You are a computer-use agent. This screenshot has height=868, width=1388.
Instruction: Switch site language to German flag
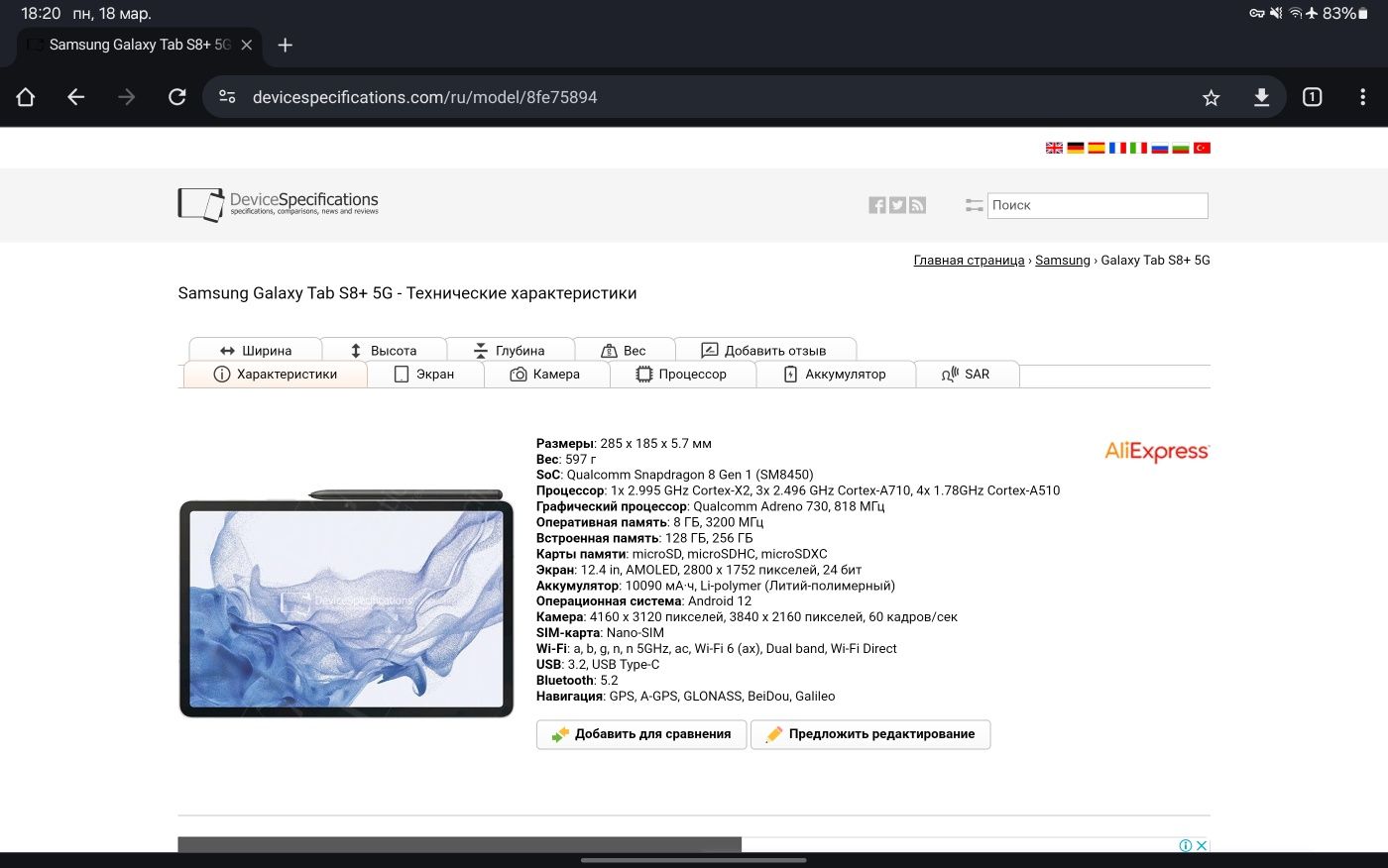[x=1075, y=148]
